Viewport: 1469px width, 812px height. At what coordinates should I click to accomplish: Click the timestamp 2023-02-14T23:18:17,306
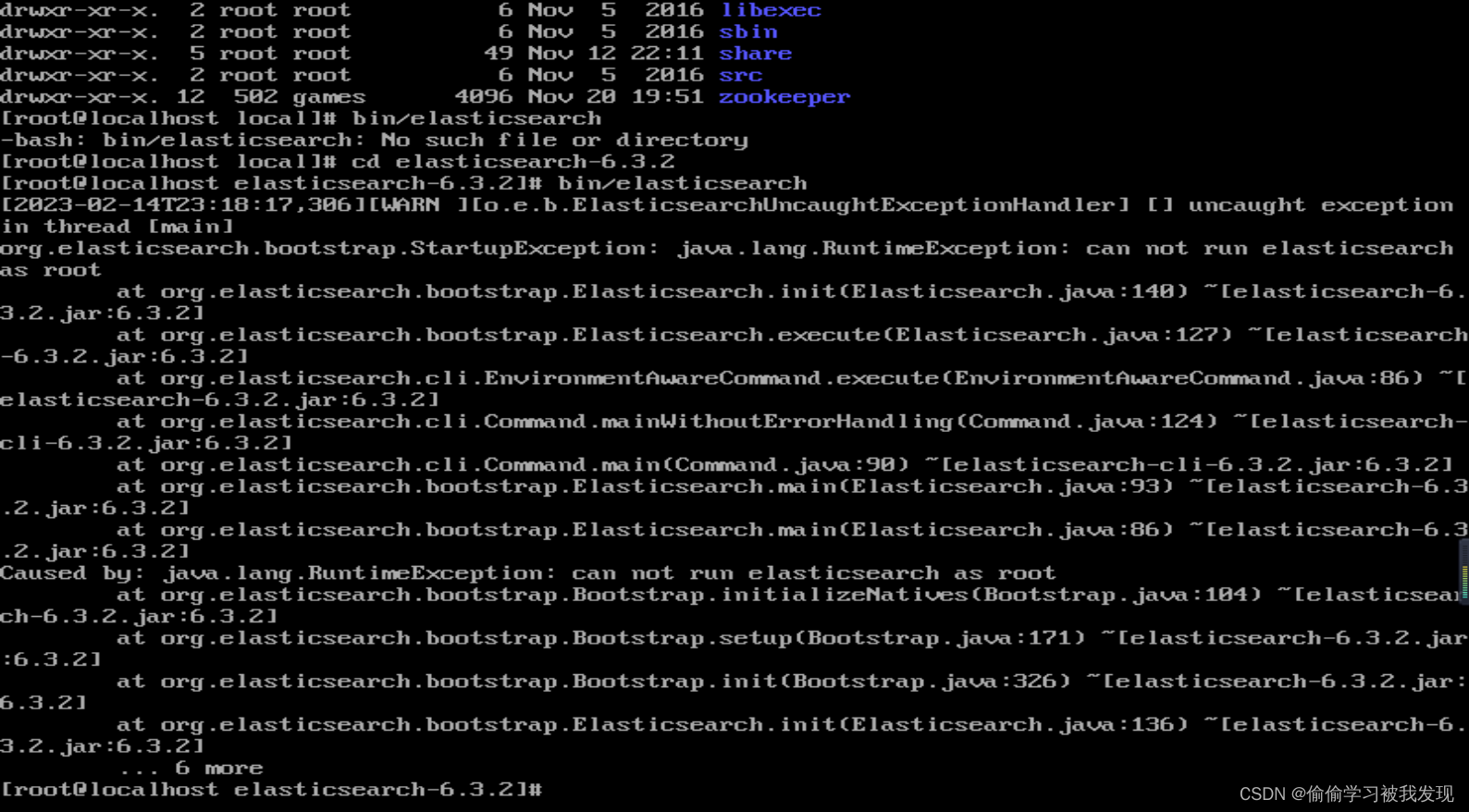183,205
